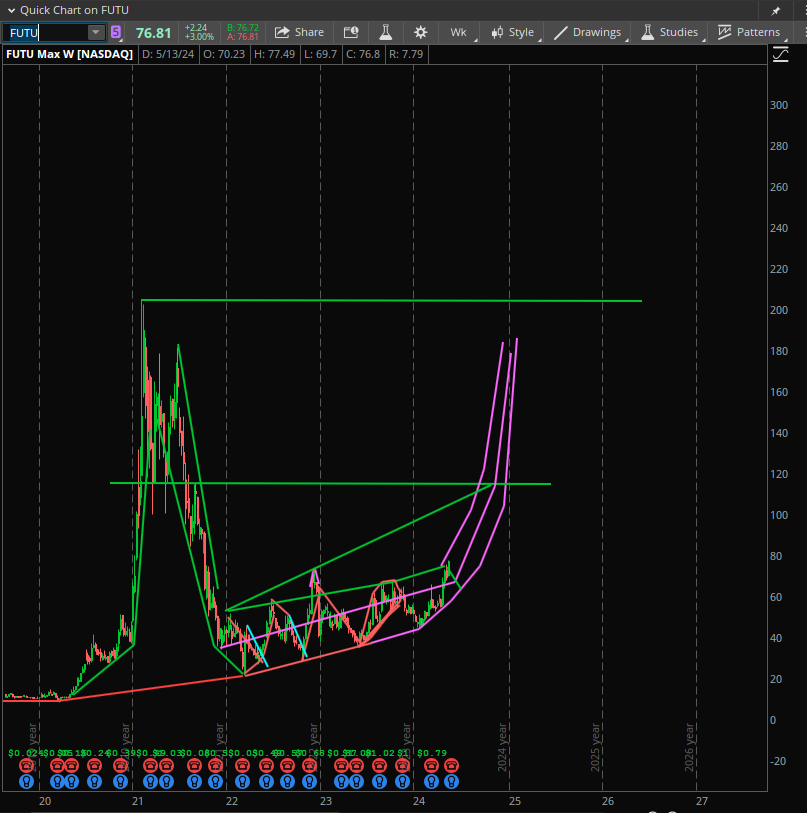Select green horizontal line near 200 level

[x=392, y=301]
